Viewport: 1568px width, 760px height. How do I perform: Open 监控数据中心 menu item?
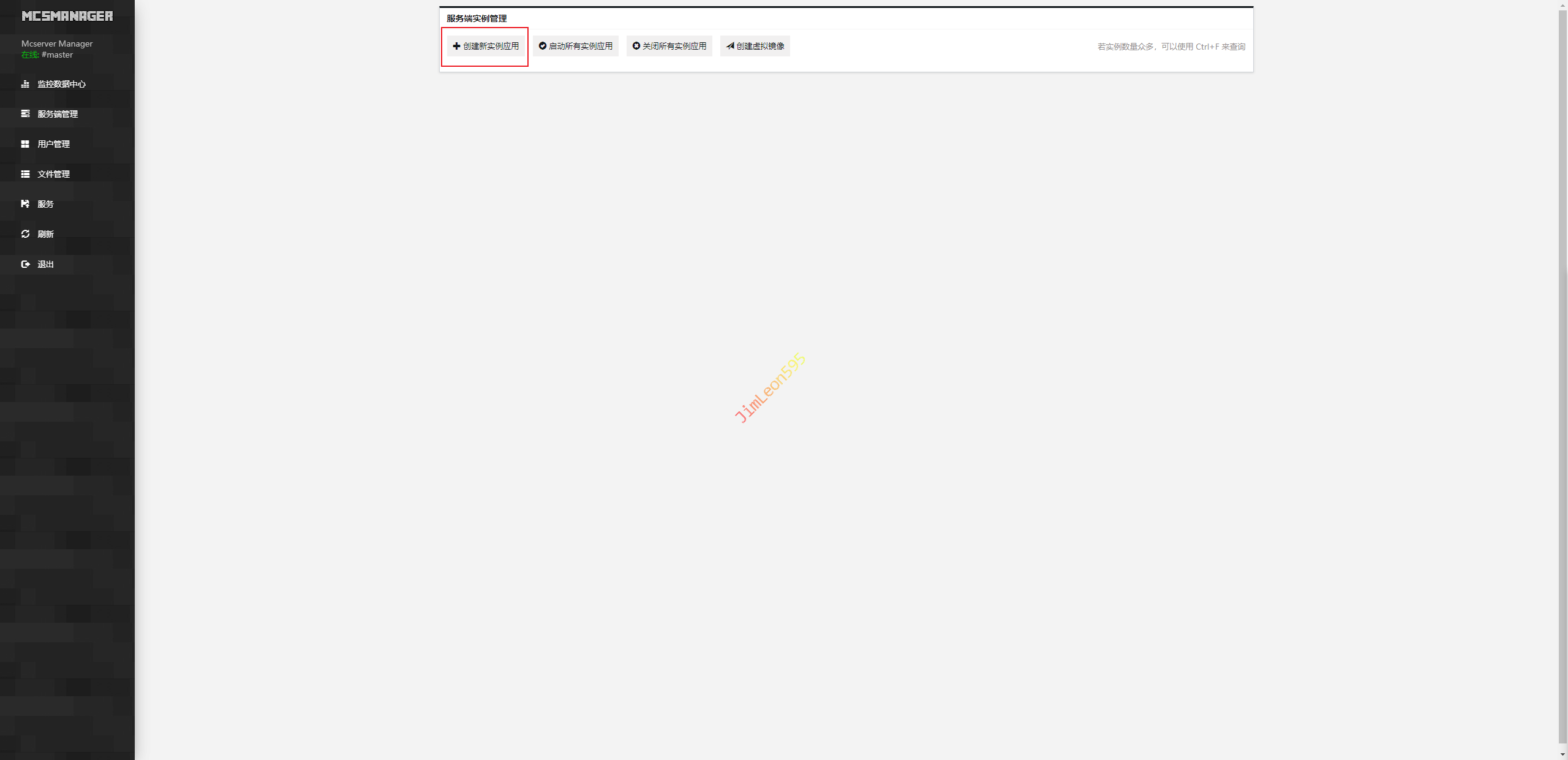click(x=61, y=84)
